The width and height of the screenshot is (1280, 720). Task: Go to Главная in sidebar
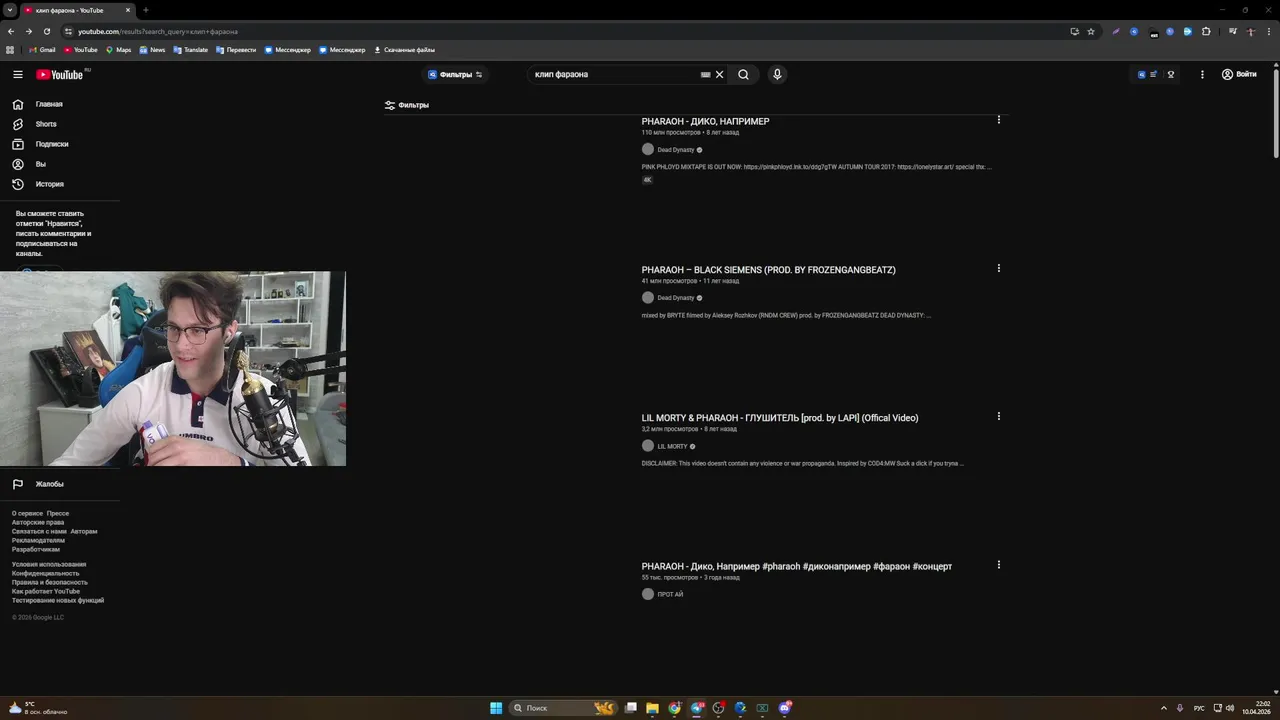(x=49, y=104)
